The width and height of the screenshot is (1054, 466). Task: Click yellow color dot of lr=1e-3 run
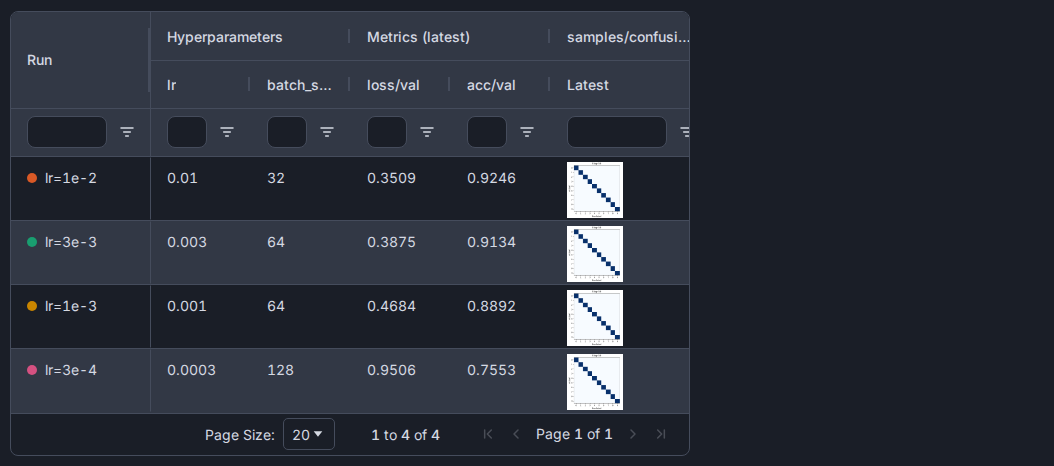(x=32, y=306)
